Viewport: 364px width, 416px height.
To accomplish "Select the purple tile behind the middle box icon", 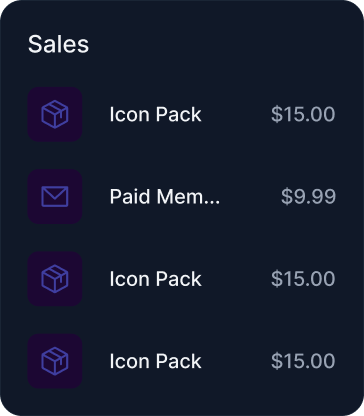I will click(55, 279).
